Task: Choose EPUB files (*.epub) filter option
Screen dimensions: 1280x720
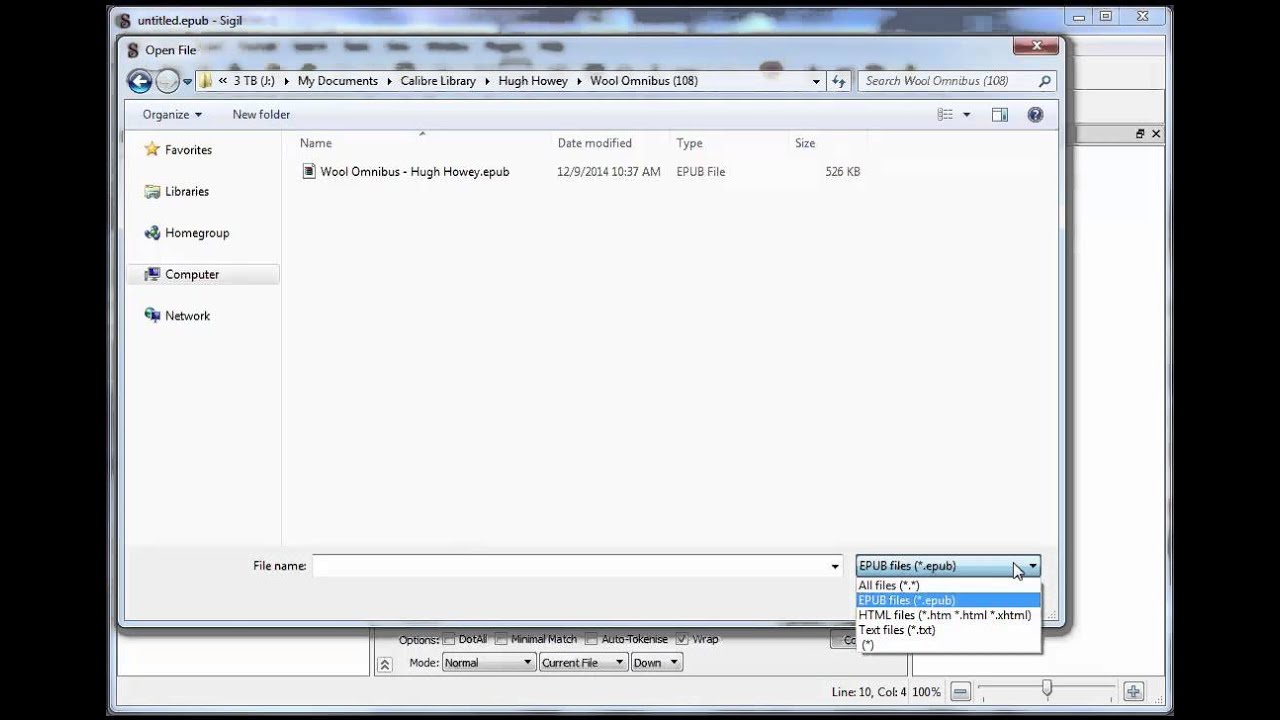Action: (948, 601)
